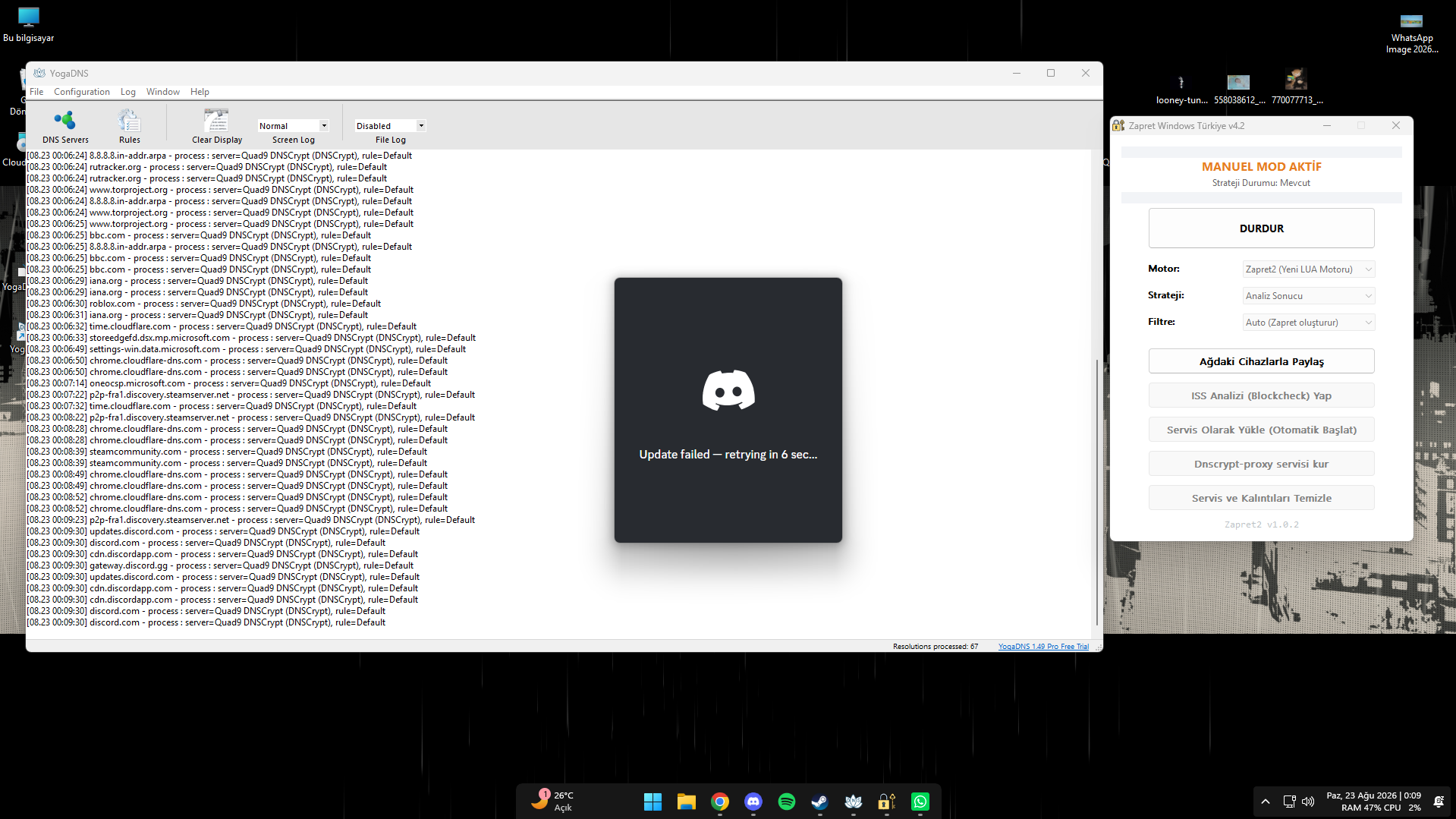Open WhatsApp from the taskbar
The image size is (1456, 819).
click(920, 802)
